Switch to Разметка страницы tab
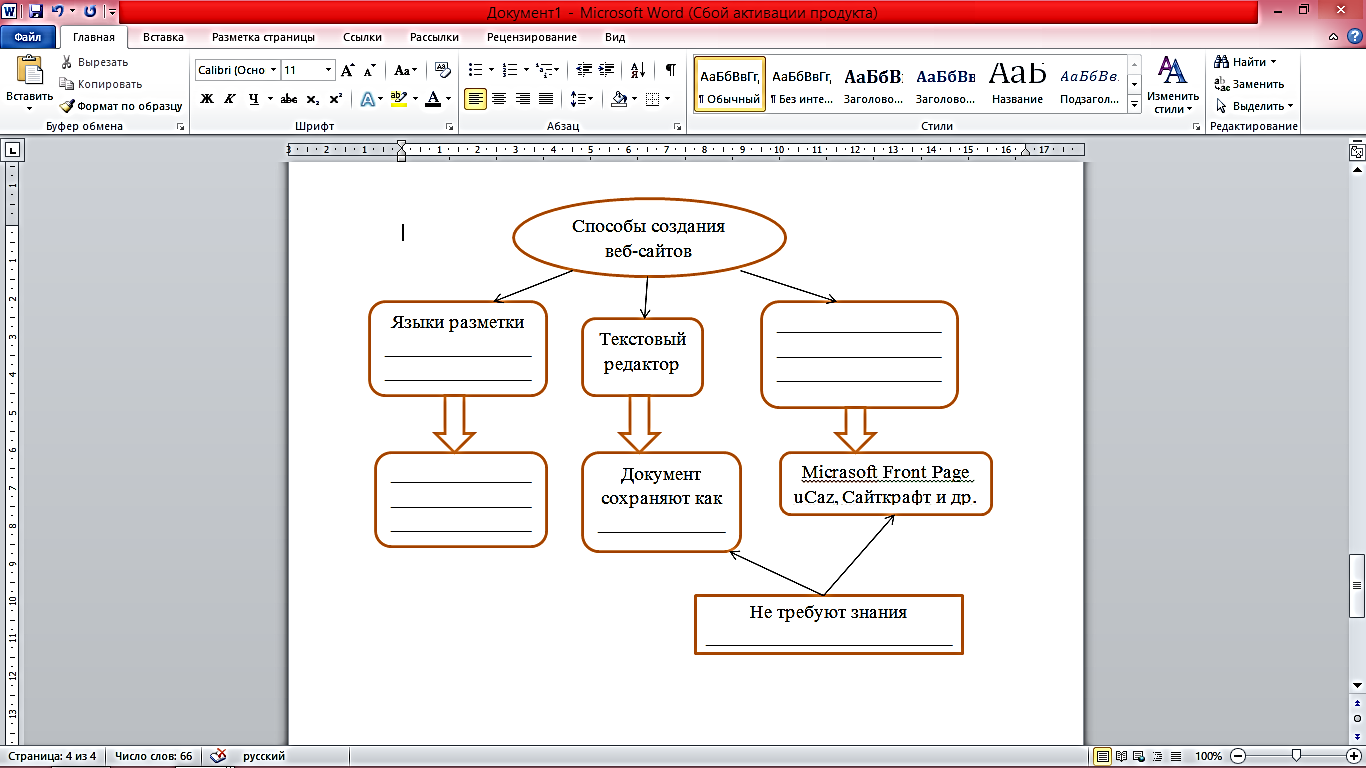The image size is (1366, 768). tap(263, 37)
